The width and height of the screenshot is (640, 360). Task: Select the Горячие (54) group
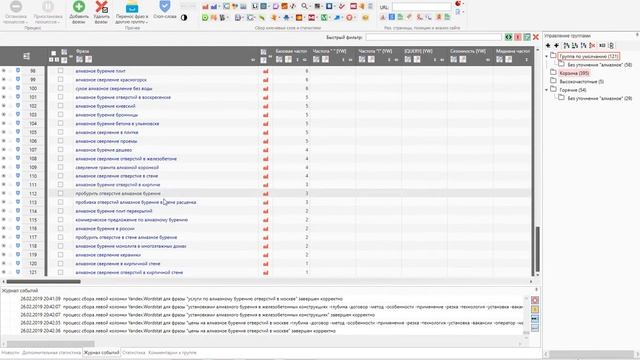tap(573, 90)
